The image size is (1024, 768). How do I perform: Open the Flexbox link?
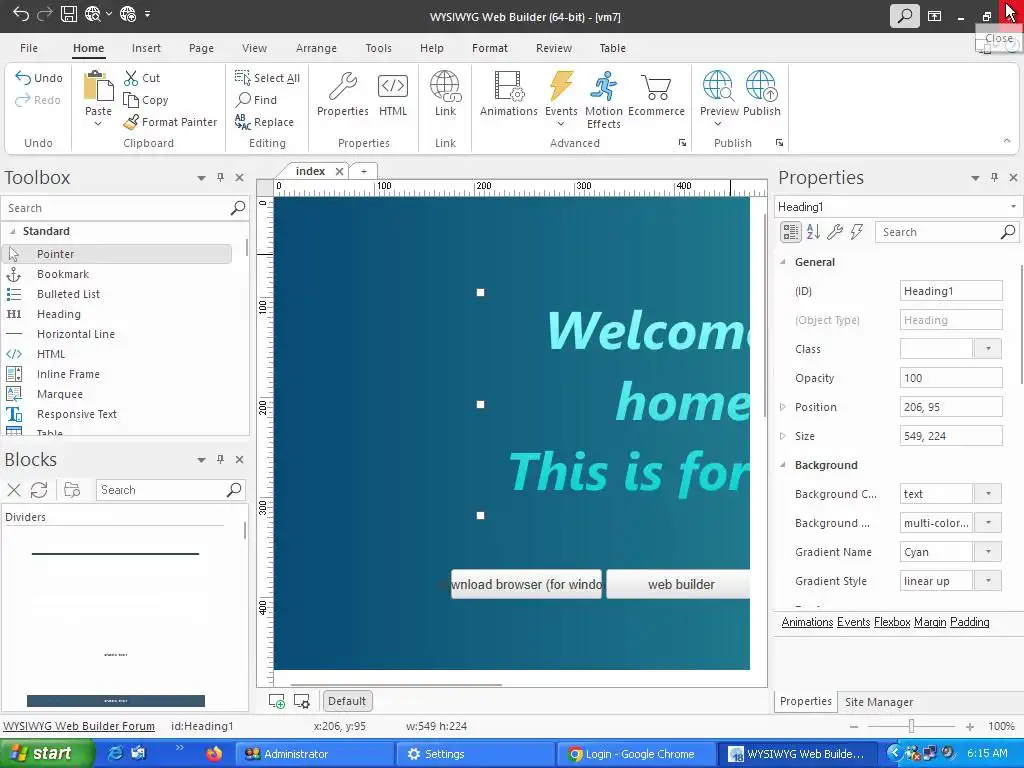pos(892,622)
